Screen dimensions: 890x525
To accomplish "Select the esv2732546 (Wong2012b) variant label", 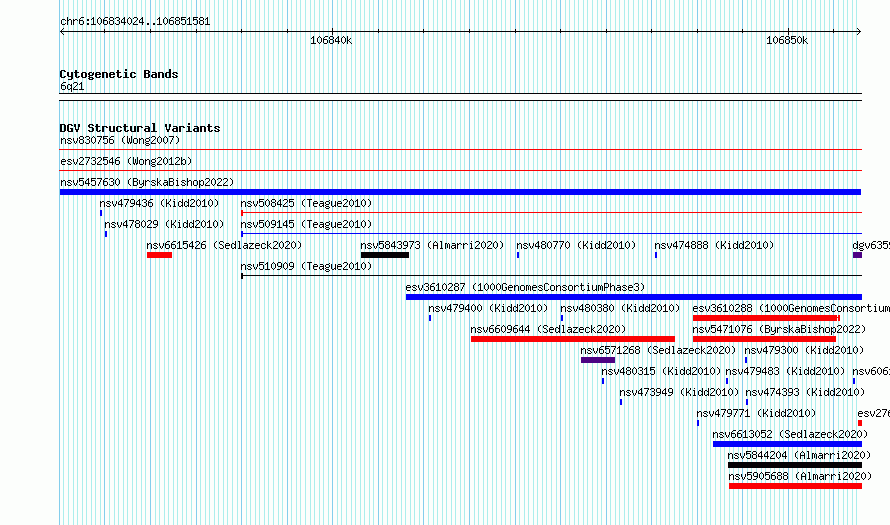I will tap(126, 161).
